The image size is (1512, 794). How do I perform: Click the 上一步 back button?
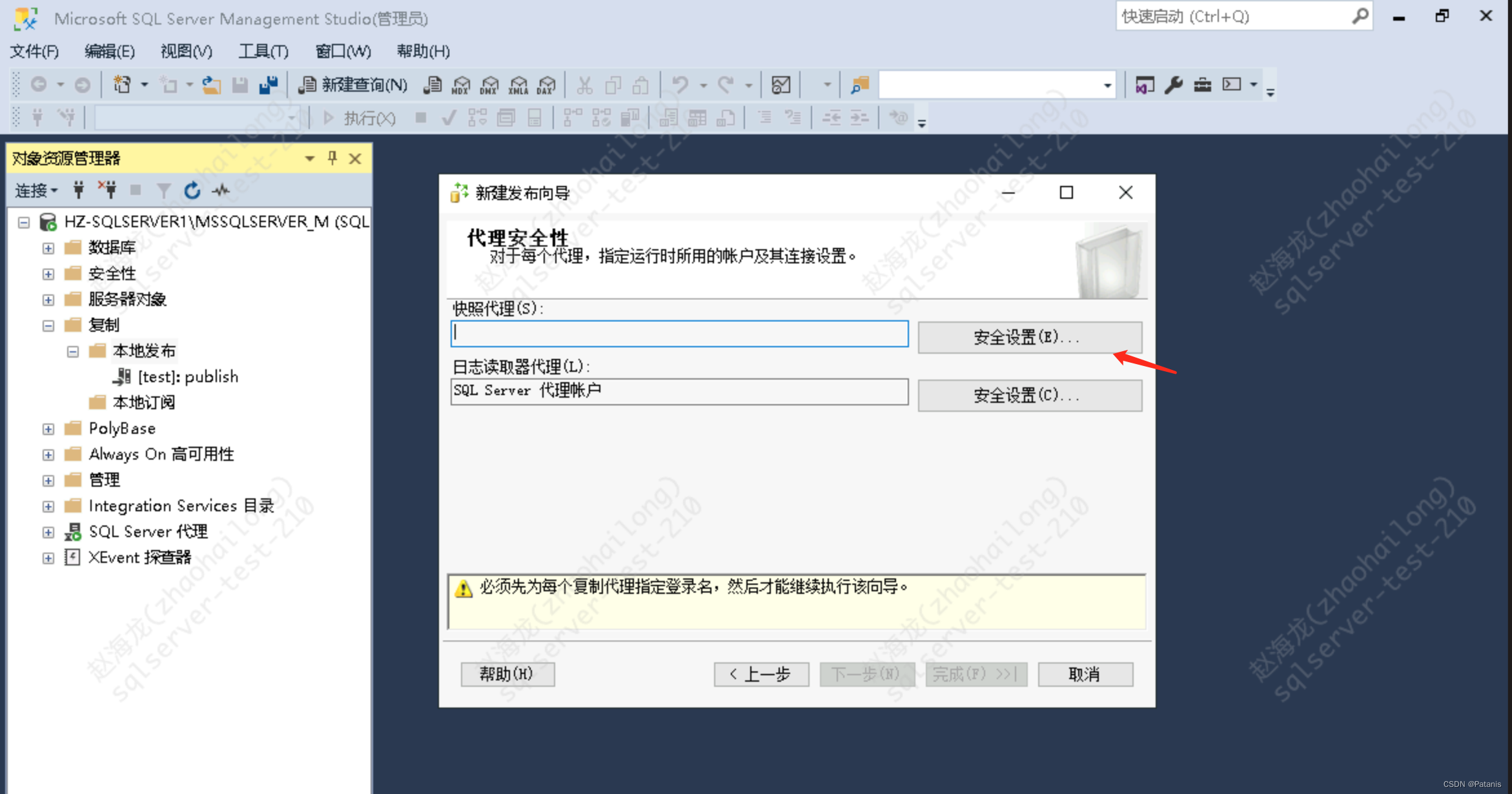pos(761,674)
